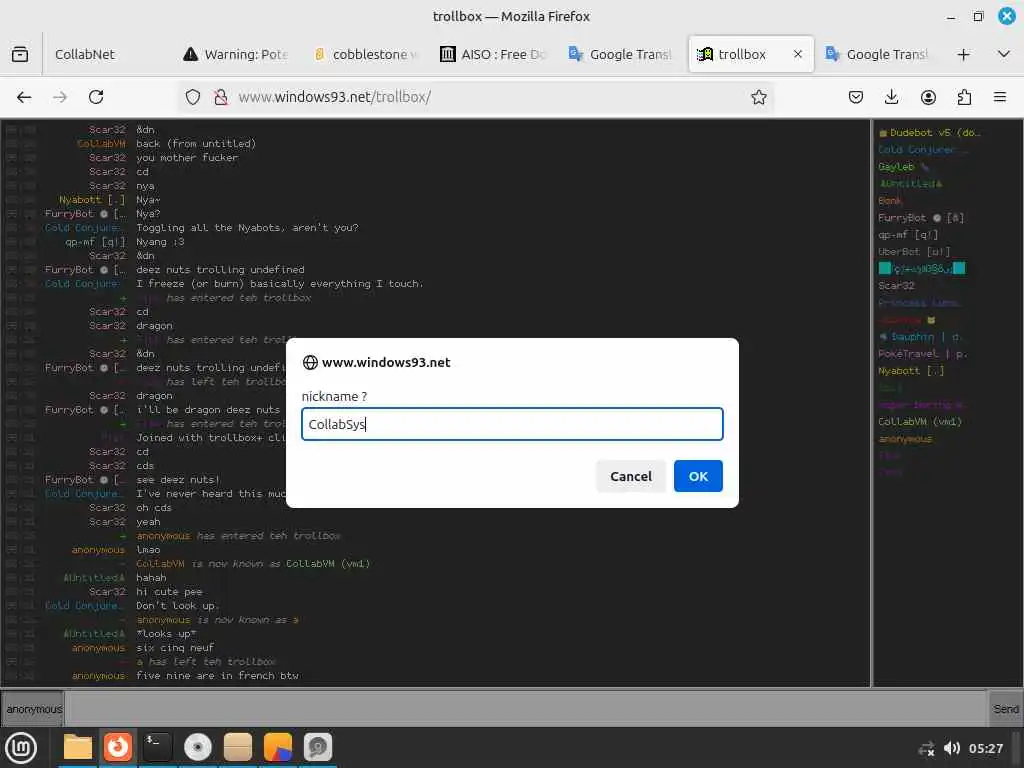Close the trollbox tab
This screenshot has height=768, width=1024.
[x=797, y=54]
